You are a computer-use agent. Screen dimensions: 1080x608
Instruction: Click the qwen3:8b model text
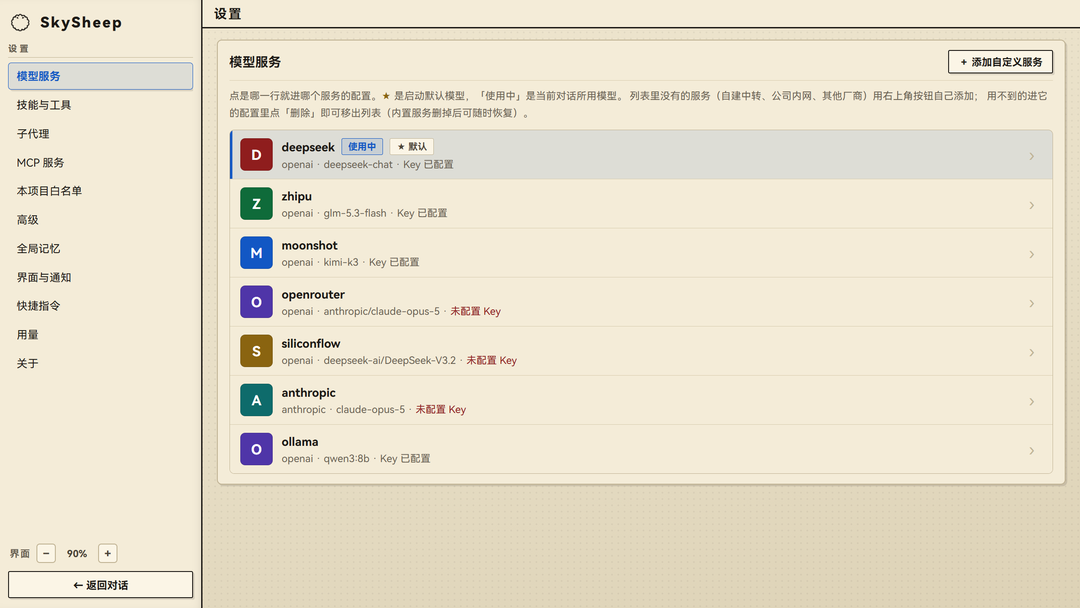pos(346,459)
